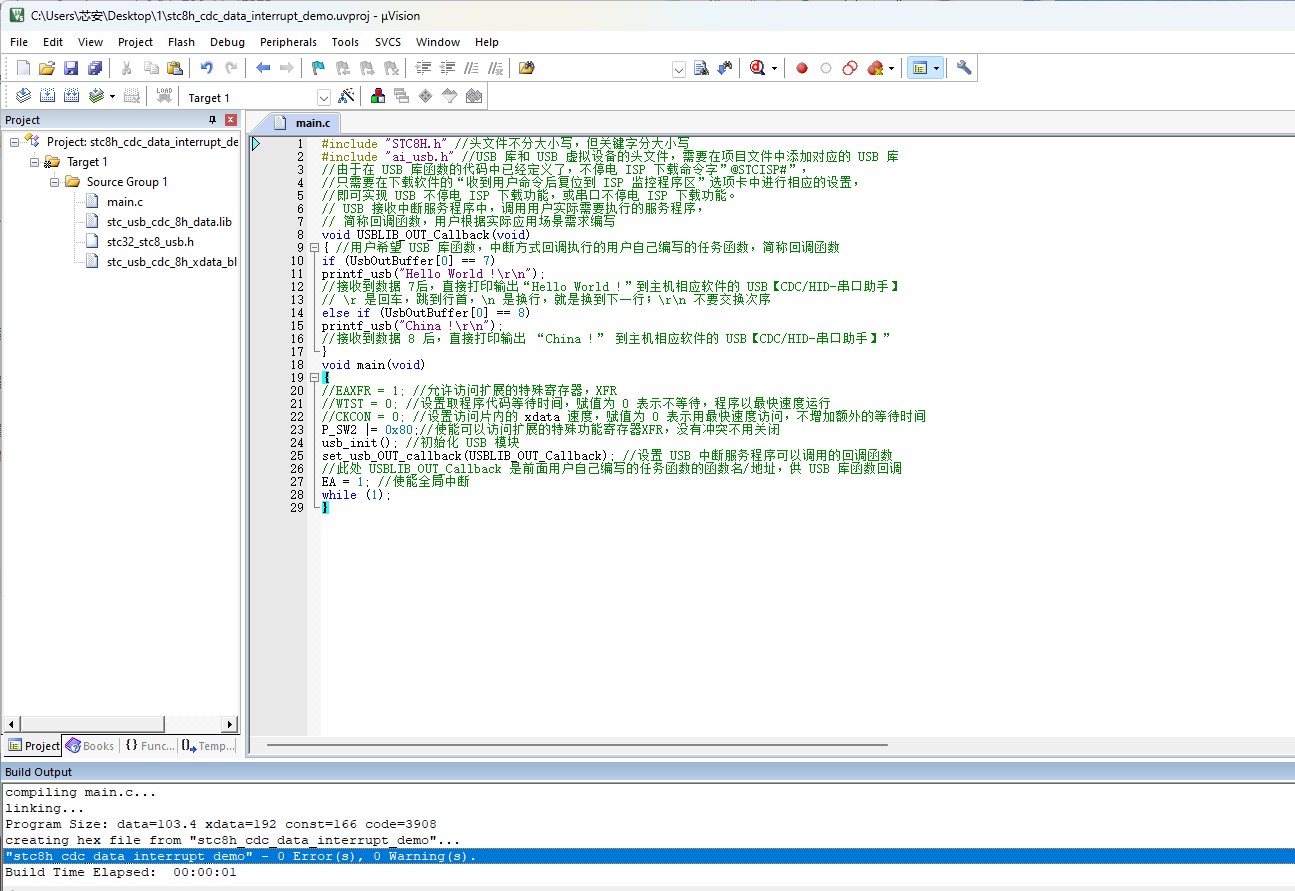
Task: Switch to the Books panel tab
Action: pyautogui.click(x=90, y=745)
